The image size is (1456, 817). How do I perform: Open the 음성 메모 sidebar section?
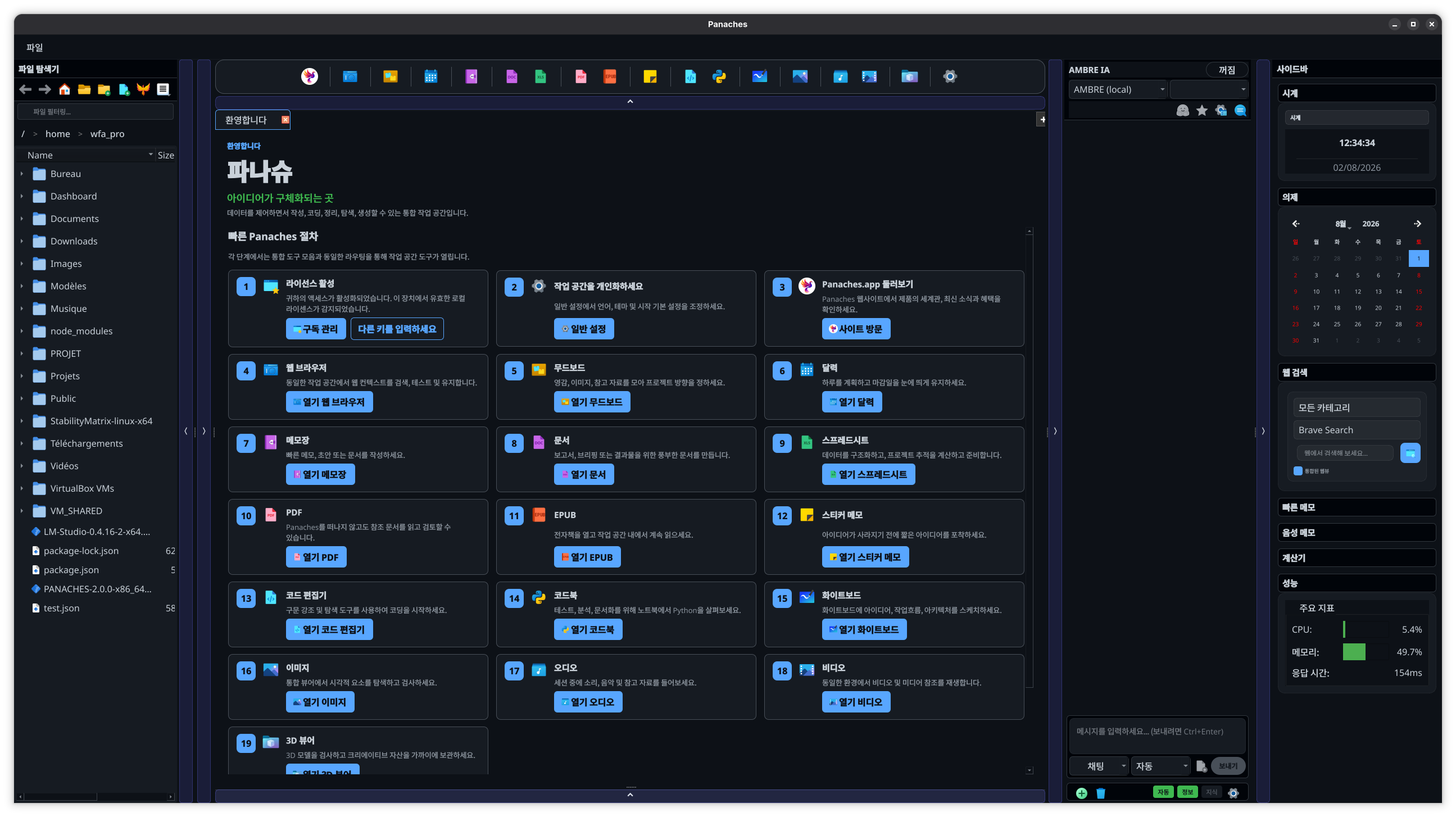1356,533
